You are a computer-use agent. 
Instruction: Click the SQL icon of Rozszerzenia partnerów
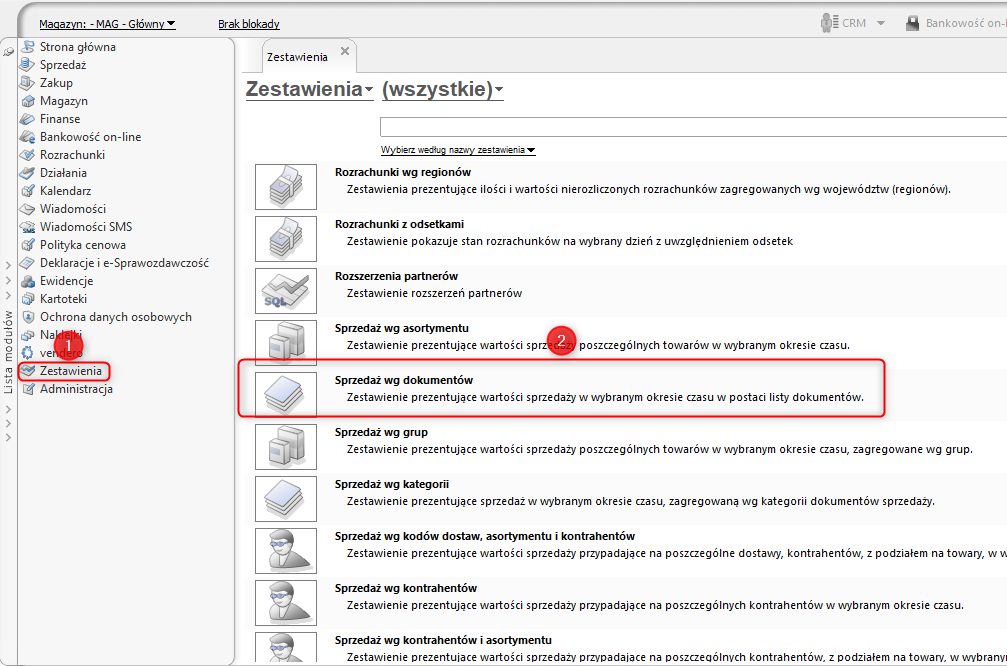[286, 291]
